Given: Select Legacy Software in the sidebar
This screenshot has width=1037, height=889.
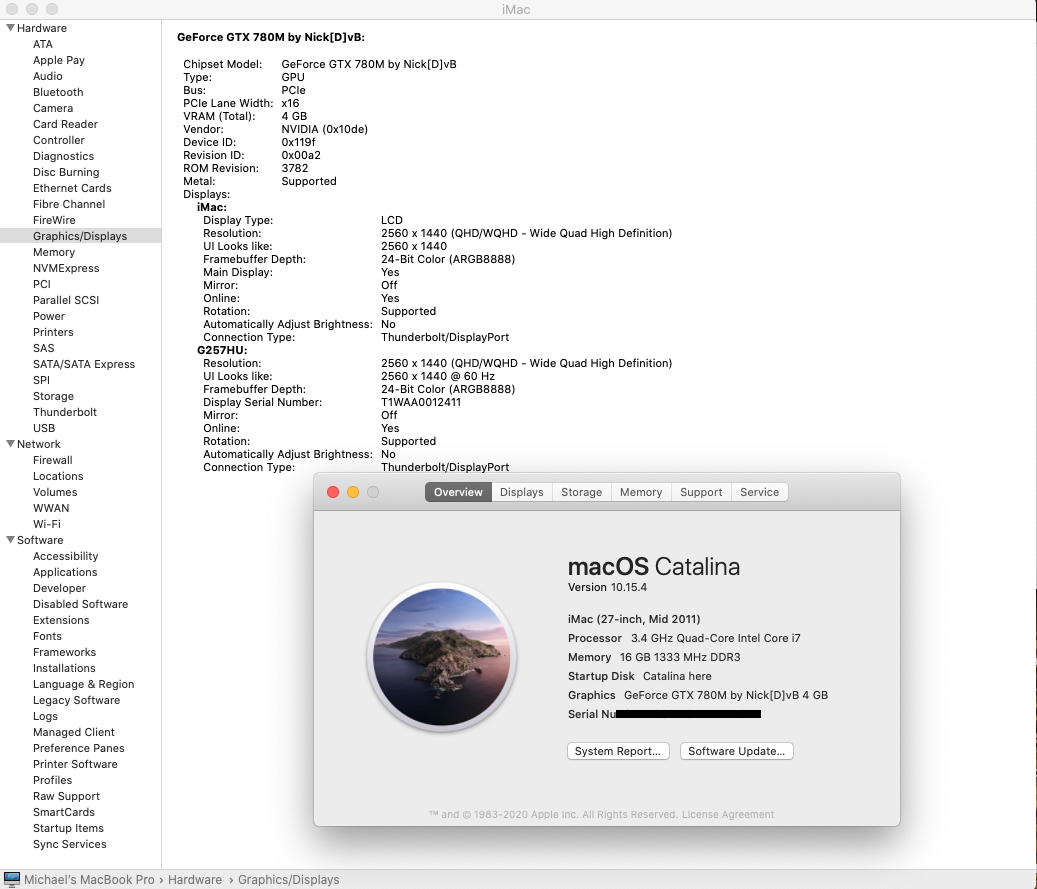Looking at the screenshot, I should (77, 700).
